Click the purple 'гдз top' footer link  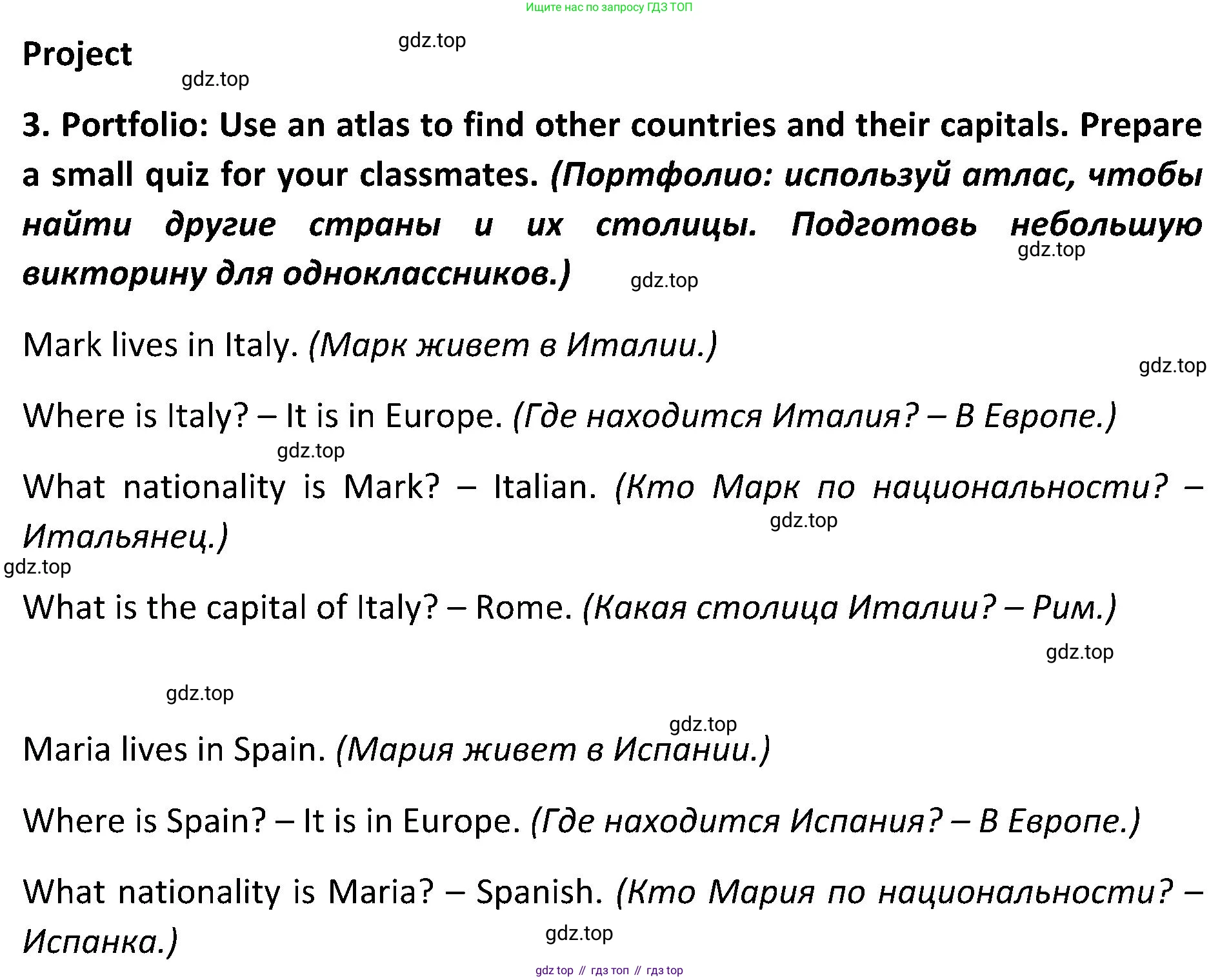665,970
